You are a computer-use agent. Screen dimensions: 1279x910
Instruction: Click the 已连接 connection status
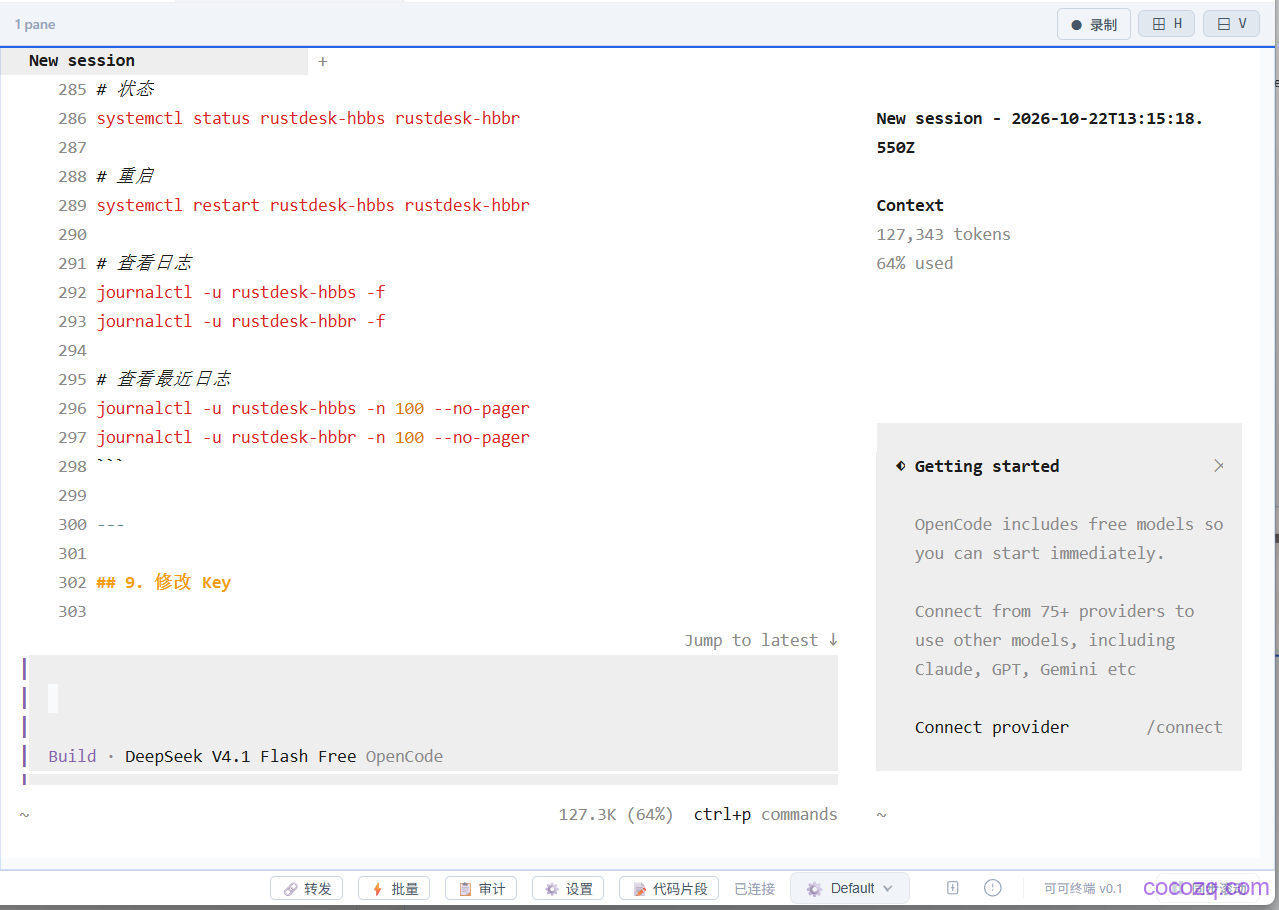coord(754,888)
